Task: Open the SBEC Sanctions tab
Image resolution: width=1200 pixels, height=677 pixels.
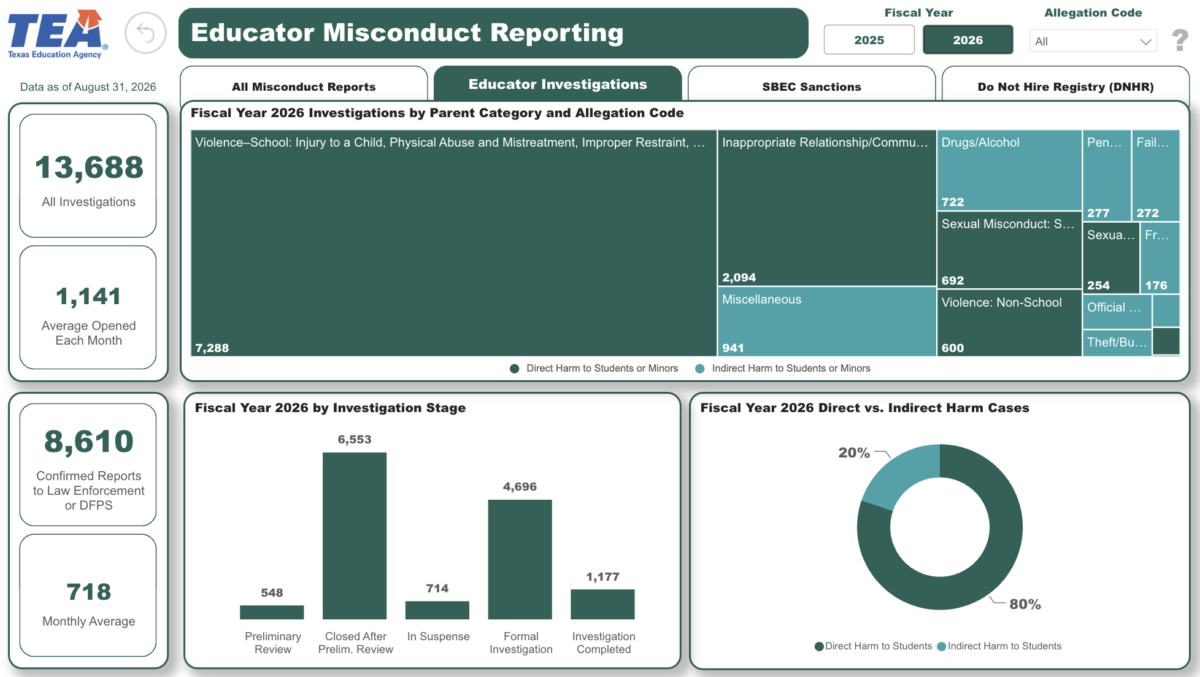Action: 812,86
